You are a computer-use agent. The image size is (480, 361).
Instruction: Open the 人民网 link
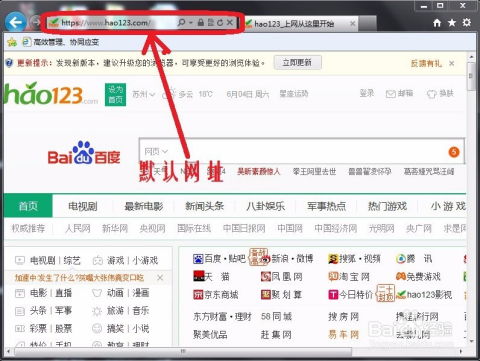click(77, 228)
